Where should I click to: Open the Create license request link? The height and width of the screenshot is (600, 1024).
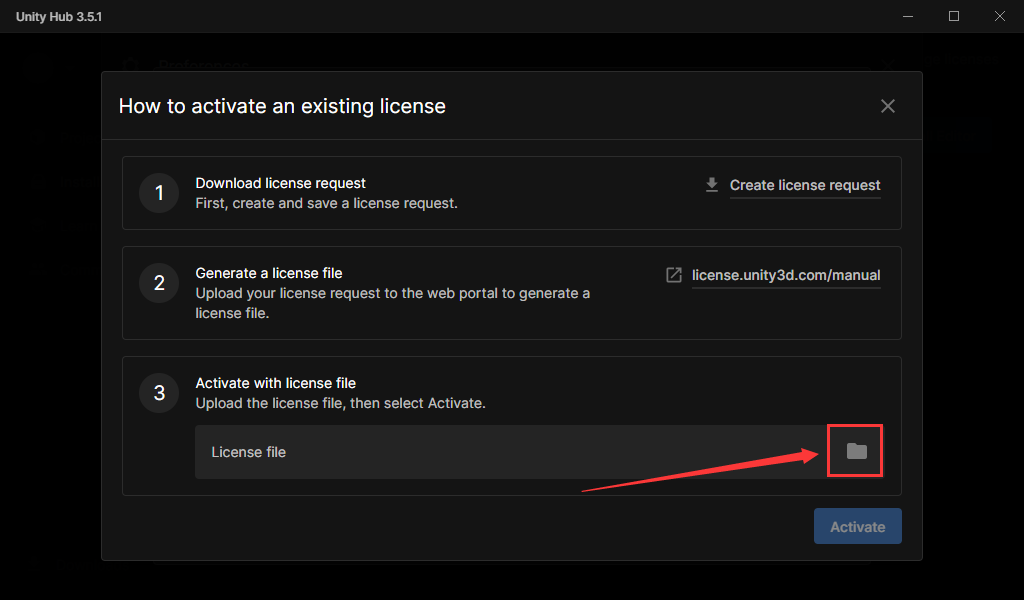(x=805, y=185)
